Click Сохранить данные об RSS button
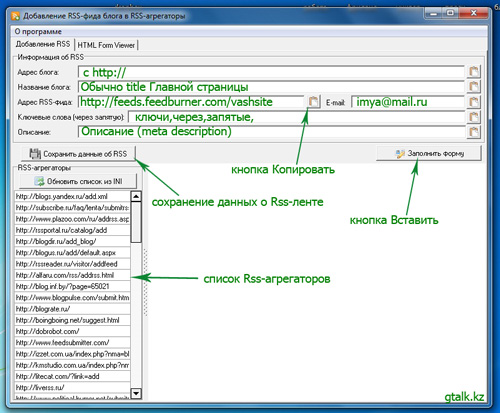Screen dimensions: 500x413 [x=78, y=154]
